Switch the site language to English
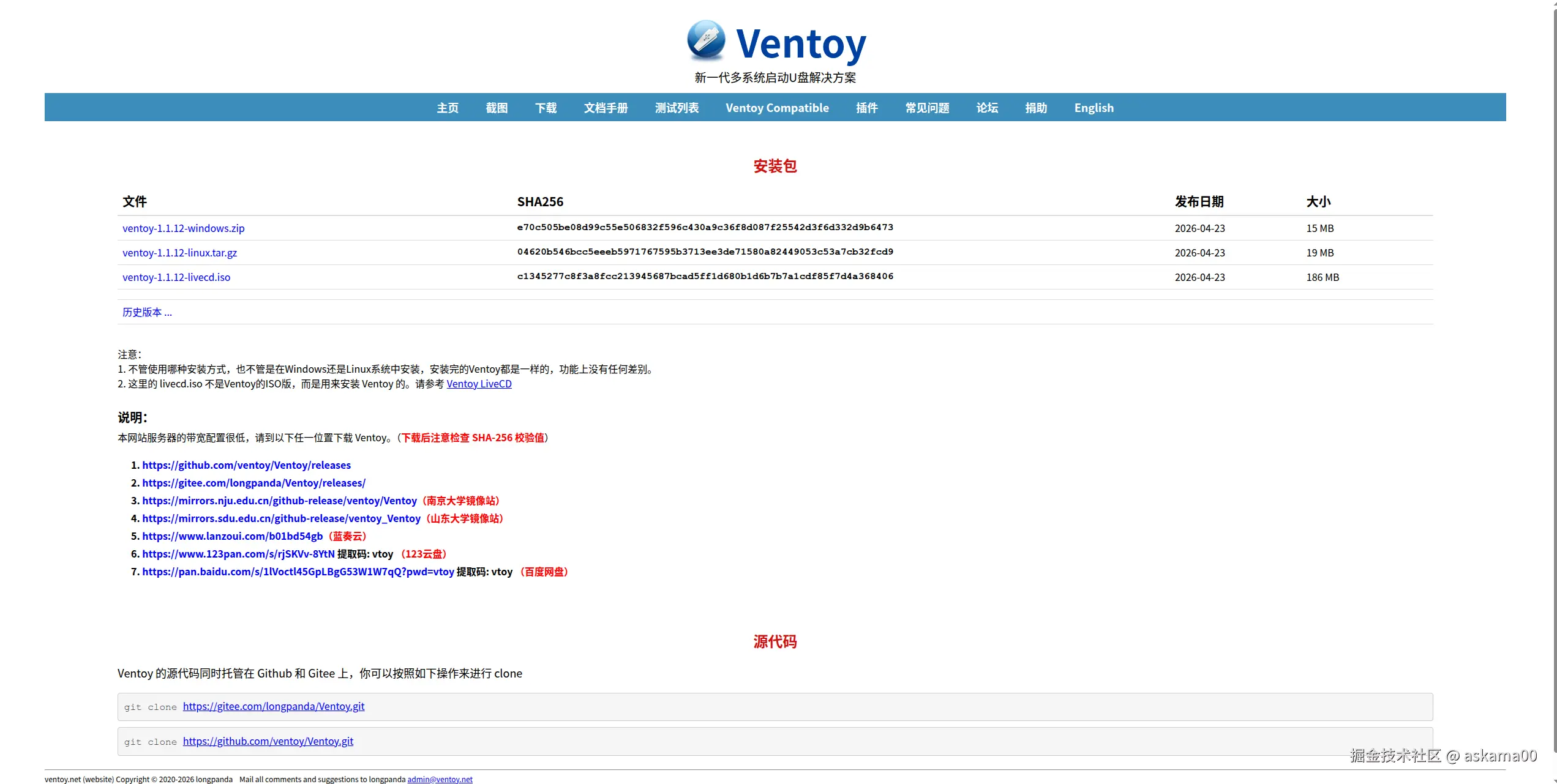 (1094, 108)
